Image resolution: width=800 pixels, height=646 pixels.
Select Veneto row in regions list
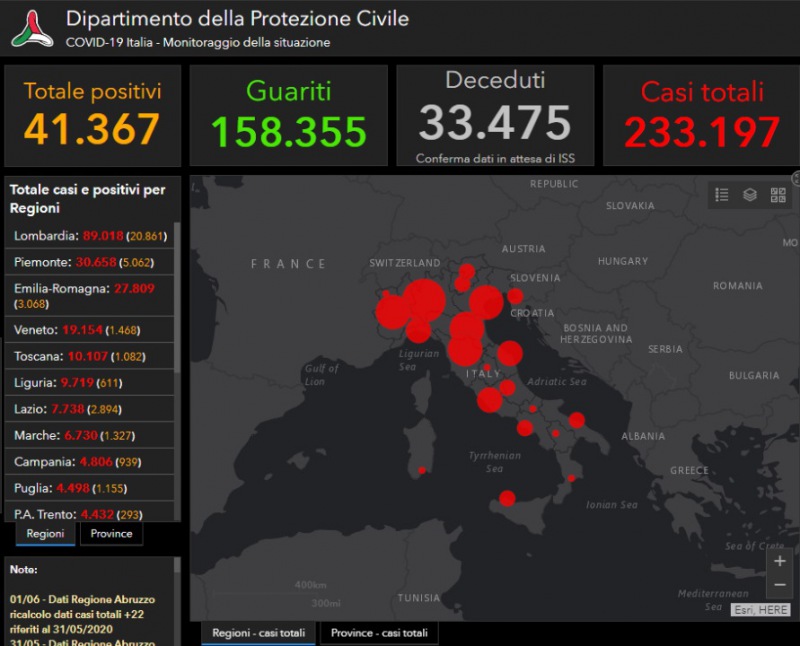pos(90,330)
